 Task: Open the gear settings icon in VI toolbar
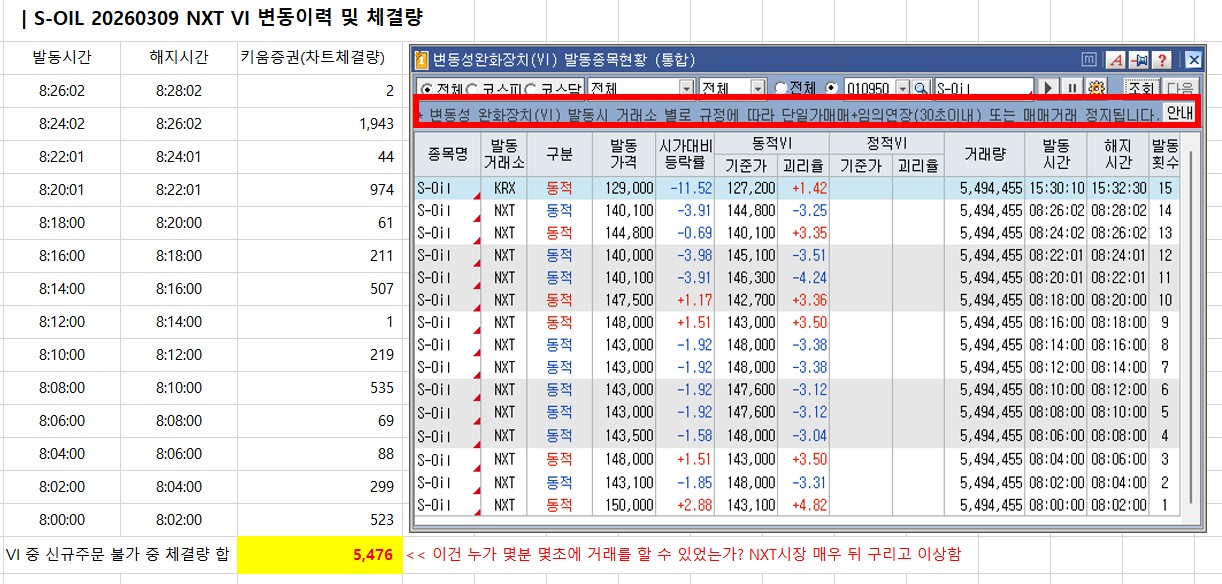point(1096,88)
